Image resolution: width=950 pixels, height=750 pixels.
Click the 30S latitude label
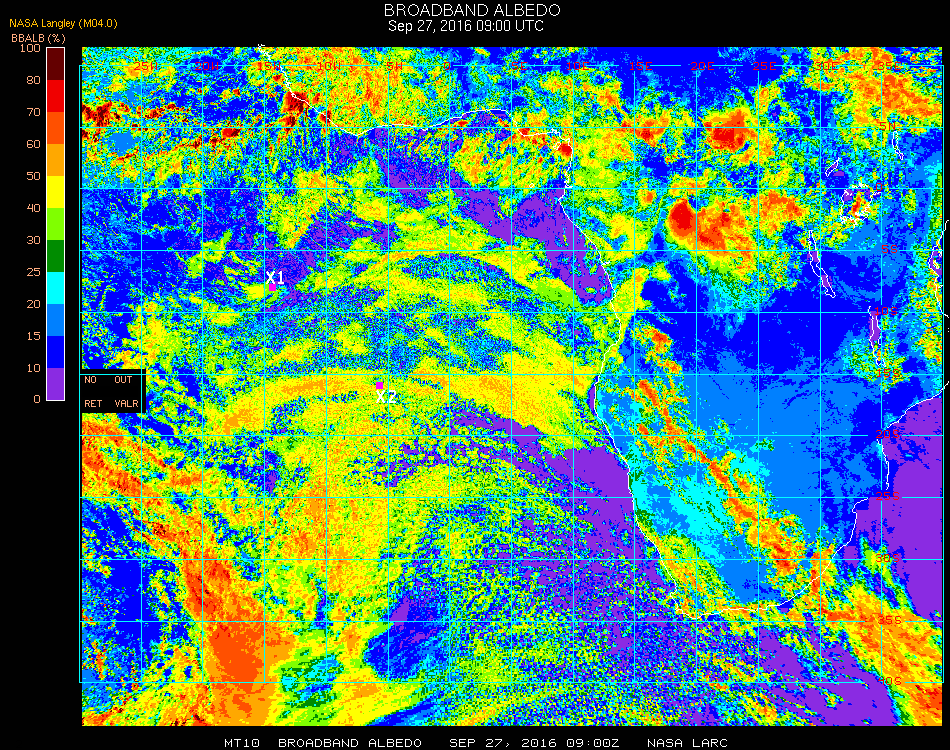pos(888,559)
